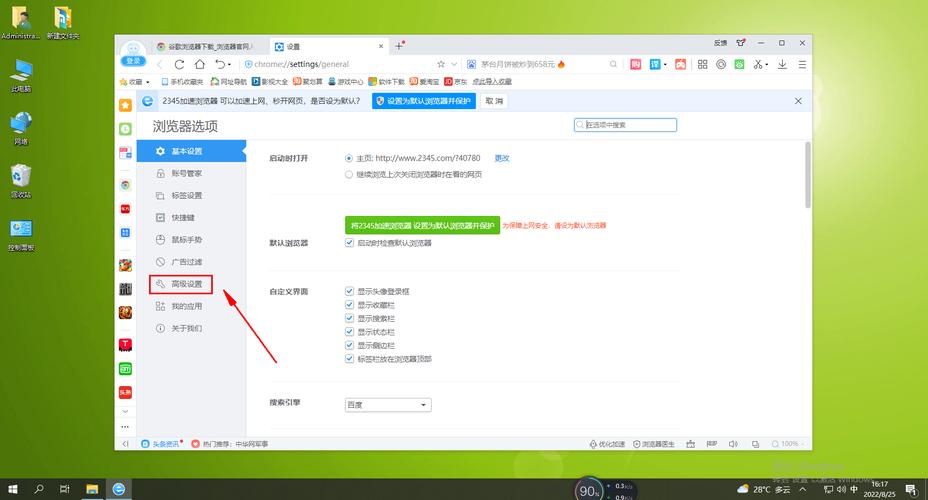Click 浏览器医生 in the status bar
The width and height of the screenshot is (928, 500).
(653, 444)
